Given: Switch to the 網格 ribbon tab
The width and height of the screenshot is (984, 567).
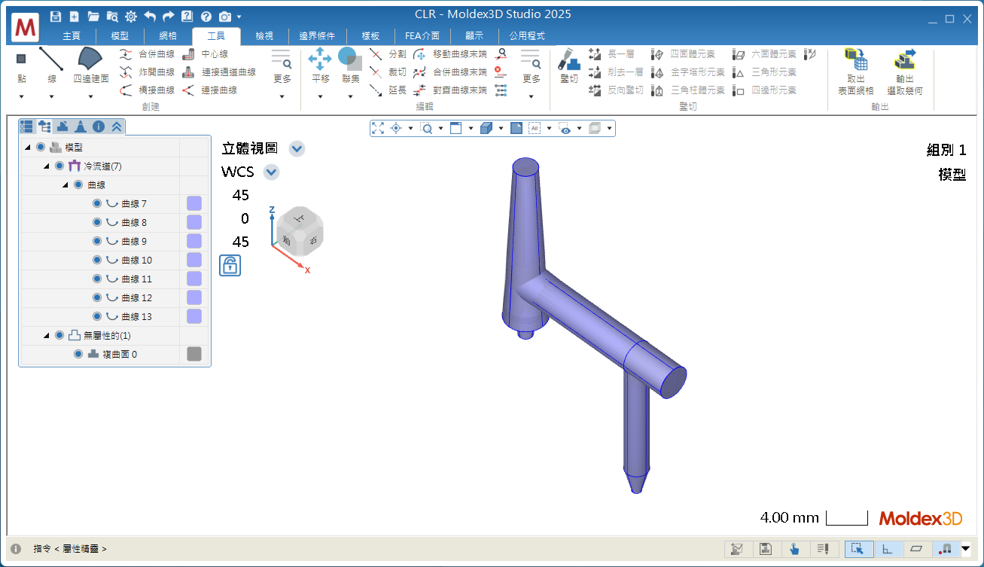Looking at the screenshot, I should click(168, 36).
